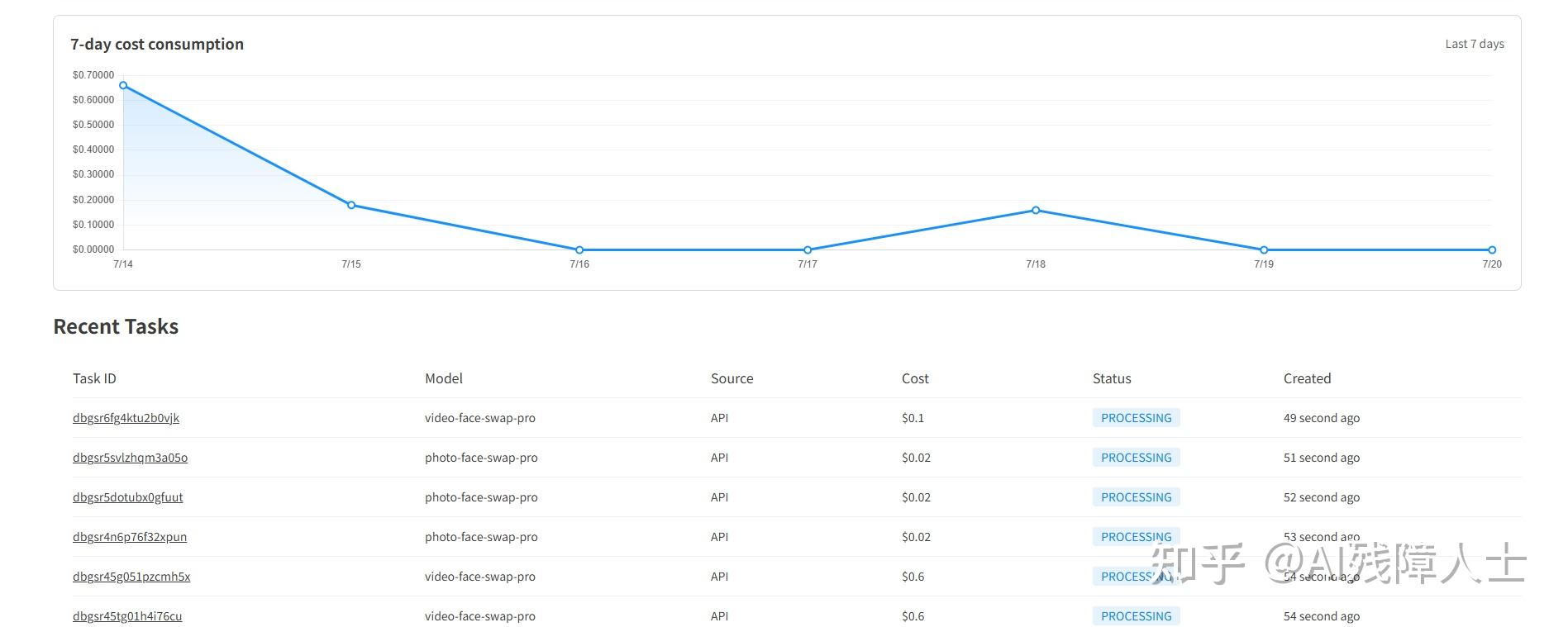The width and height of the screenshot is (1568, 627).
Task: Click PROCESSING badge for $0.6 bottom task
Action: tap(1136, 616)
